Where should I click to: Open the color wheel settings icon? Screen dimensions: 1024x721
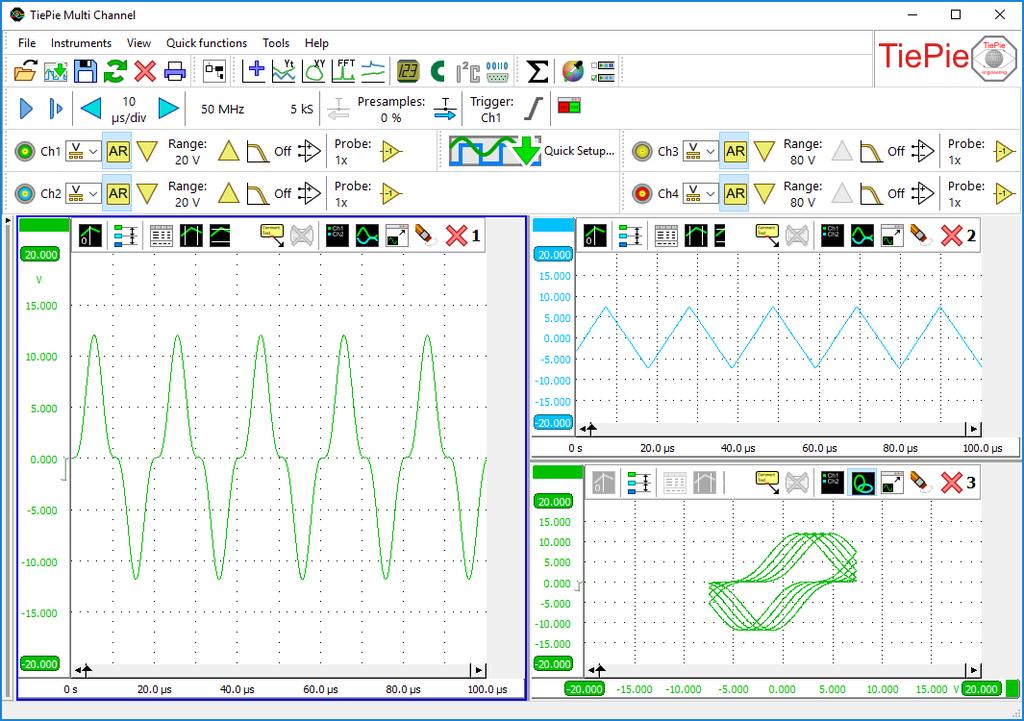point(573,71)
